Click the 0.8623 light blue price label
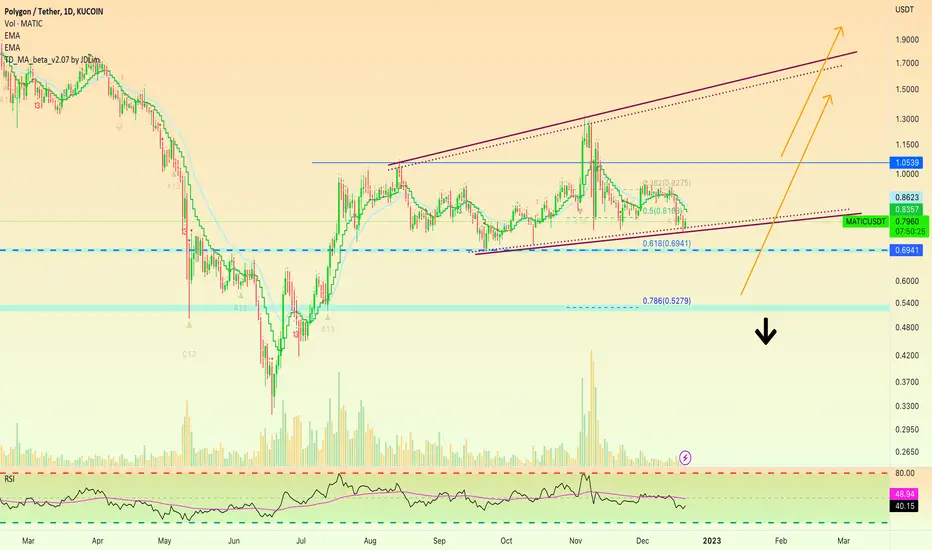This screenshot has width=932, height=550. [906, 197]
